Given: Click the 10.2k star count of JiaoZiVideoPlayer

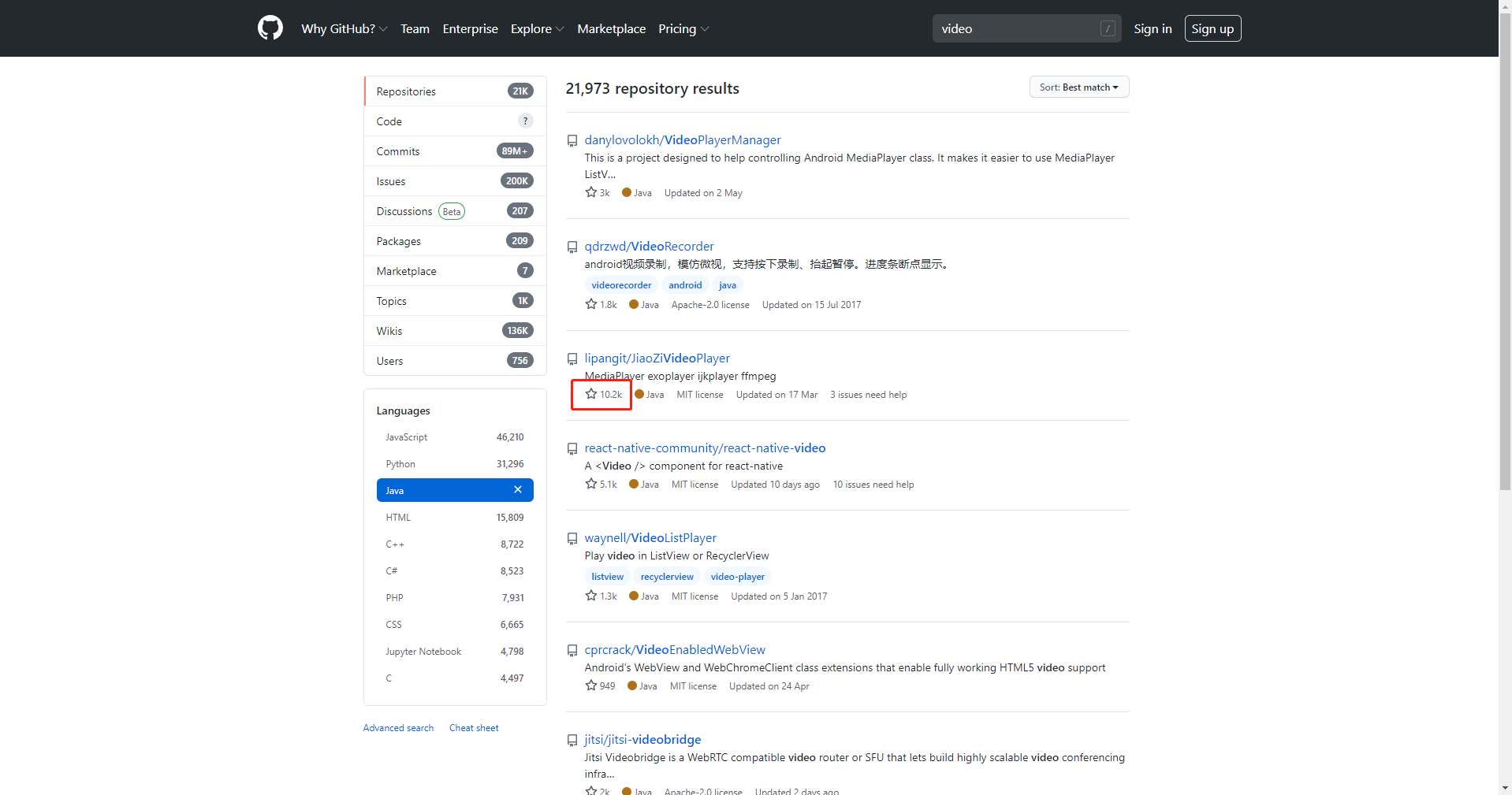Looking at the screenshot, I should click(x=604, y=395).
